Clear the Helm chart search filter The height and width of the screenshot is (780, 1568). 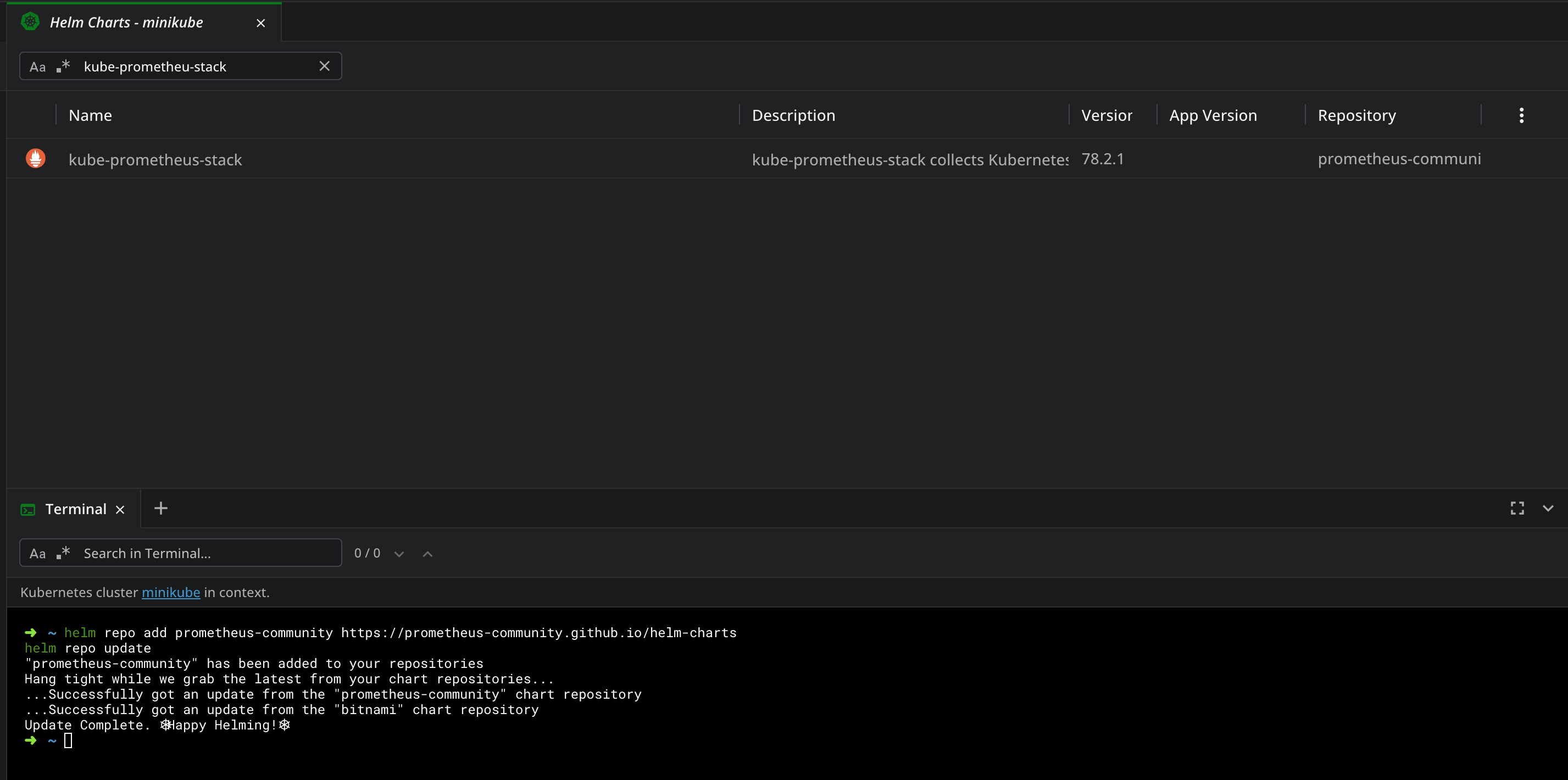tap(325, 66)
